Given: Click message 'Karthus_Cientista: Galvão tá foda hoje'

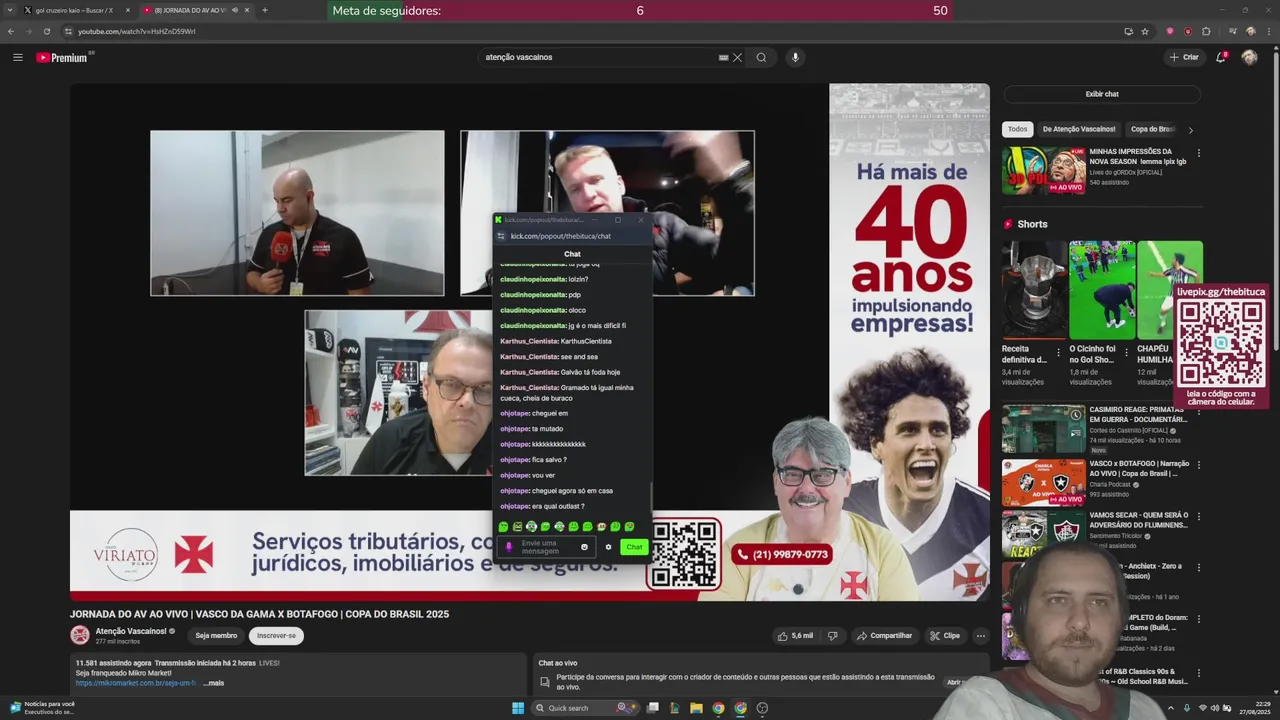Looking at the screenshot, I should pyautogui.click(x=560, y=372).
